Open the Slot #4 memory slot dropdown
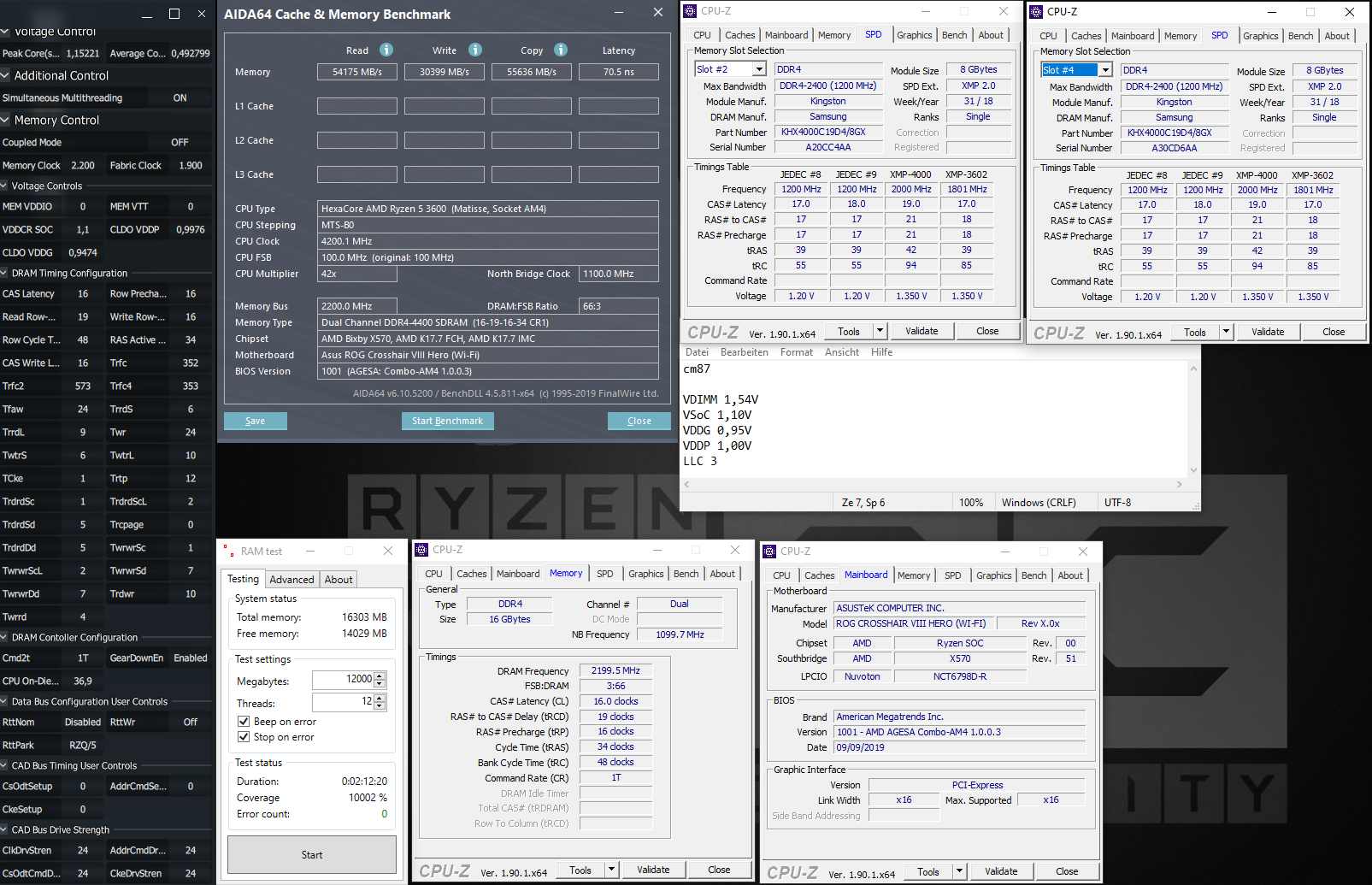This screenshot has height=885, width=1372. pyautogui.click(x=1105, y=70)
